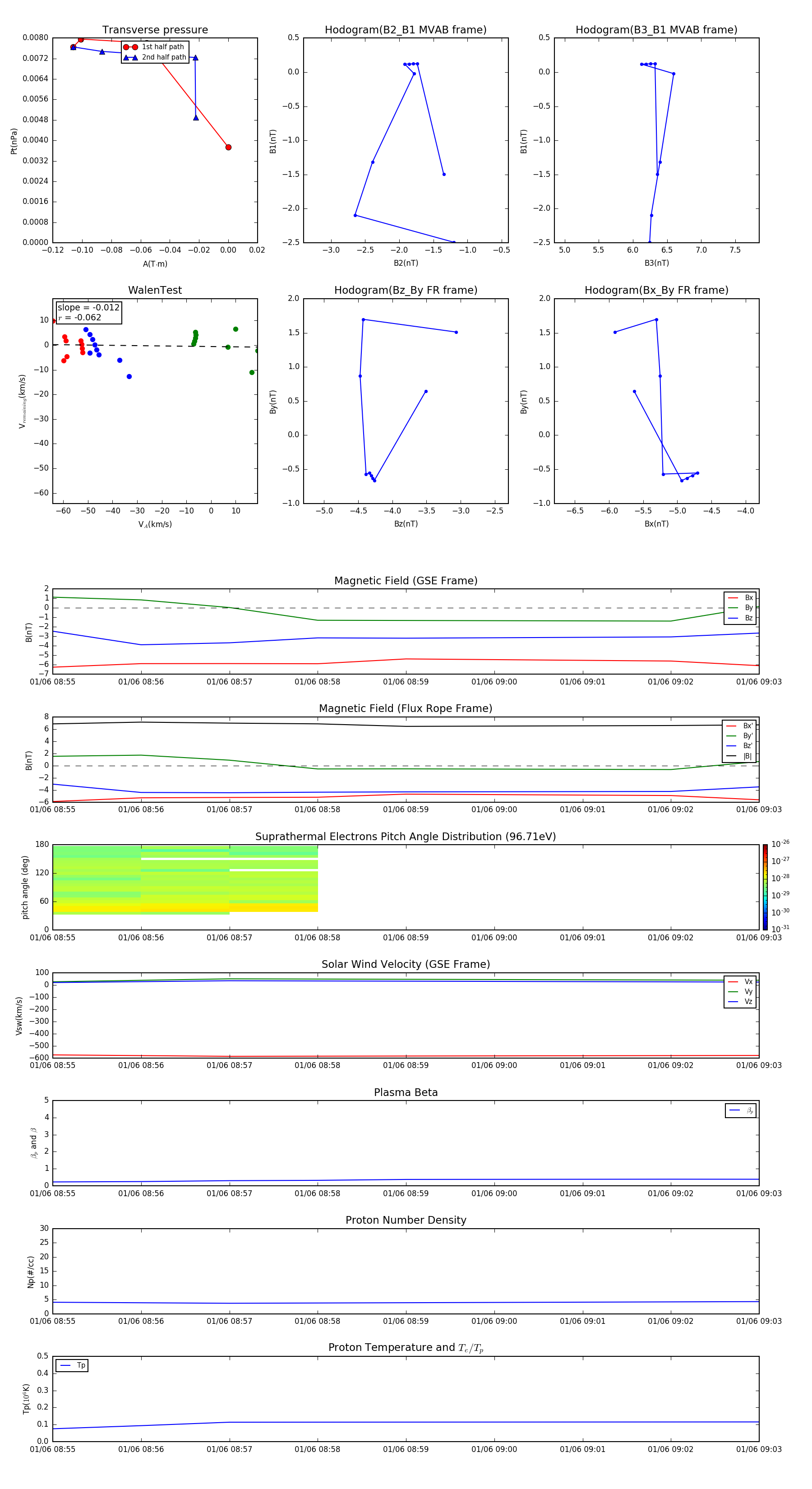
Task: Click 'Proton Temperature and Te/Tp' title
Action: (406, 1347)
